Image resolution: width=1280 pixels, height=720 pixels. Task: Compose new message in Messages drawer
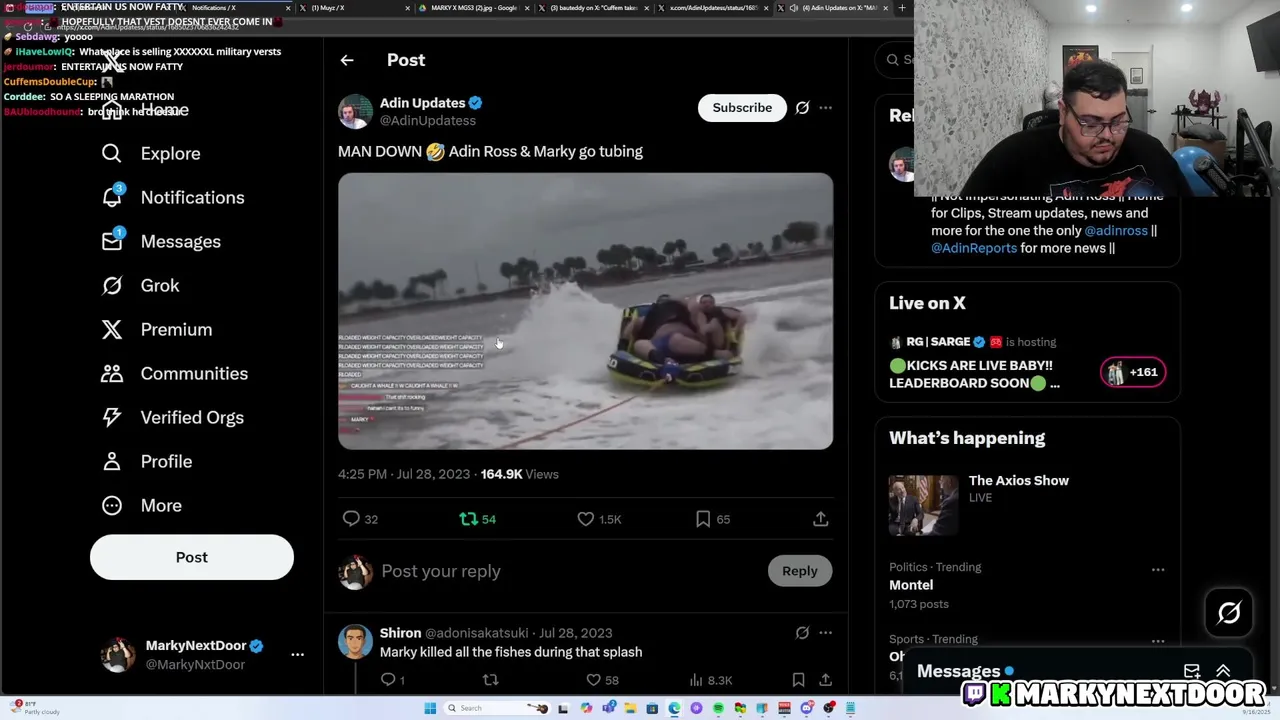coord(1191,671)
